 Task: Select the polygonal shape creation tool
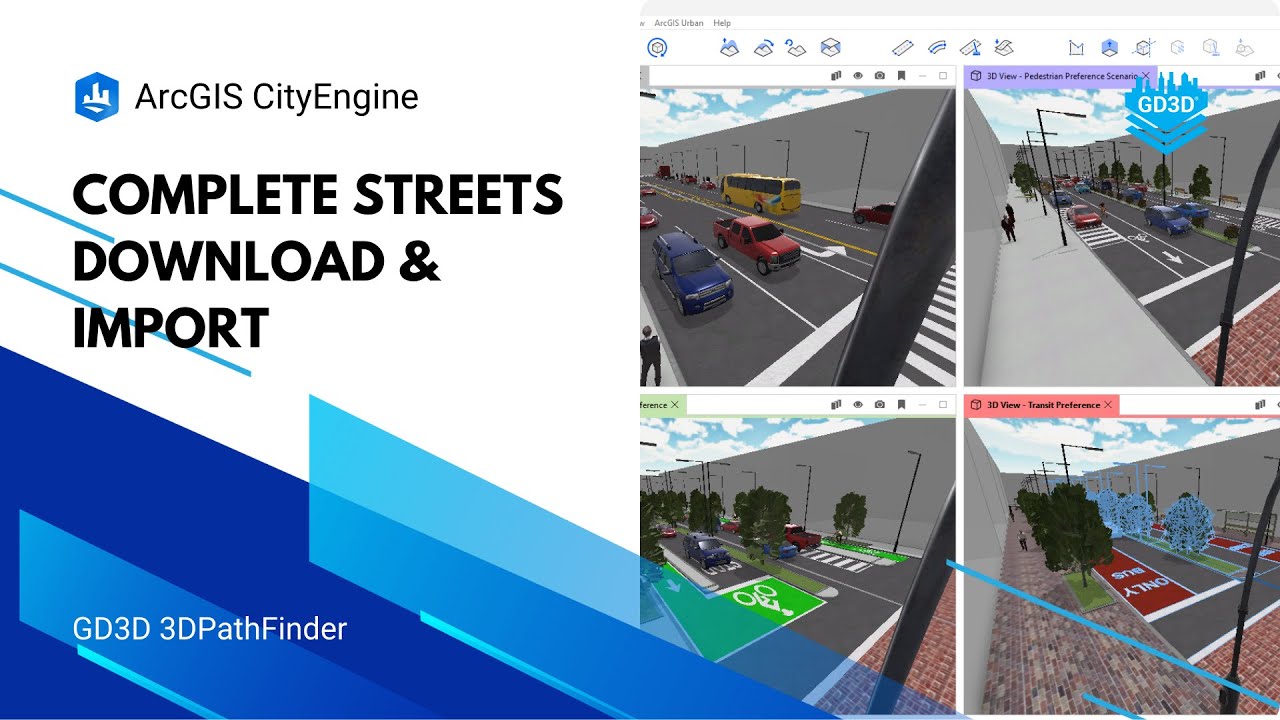(x=1076, y=47)
